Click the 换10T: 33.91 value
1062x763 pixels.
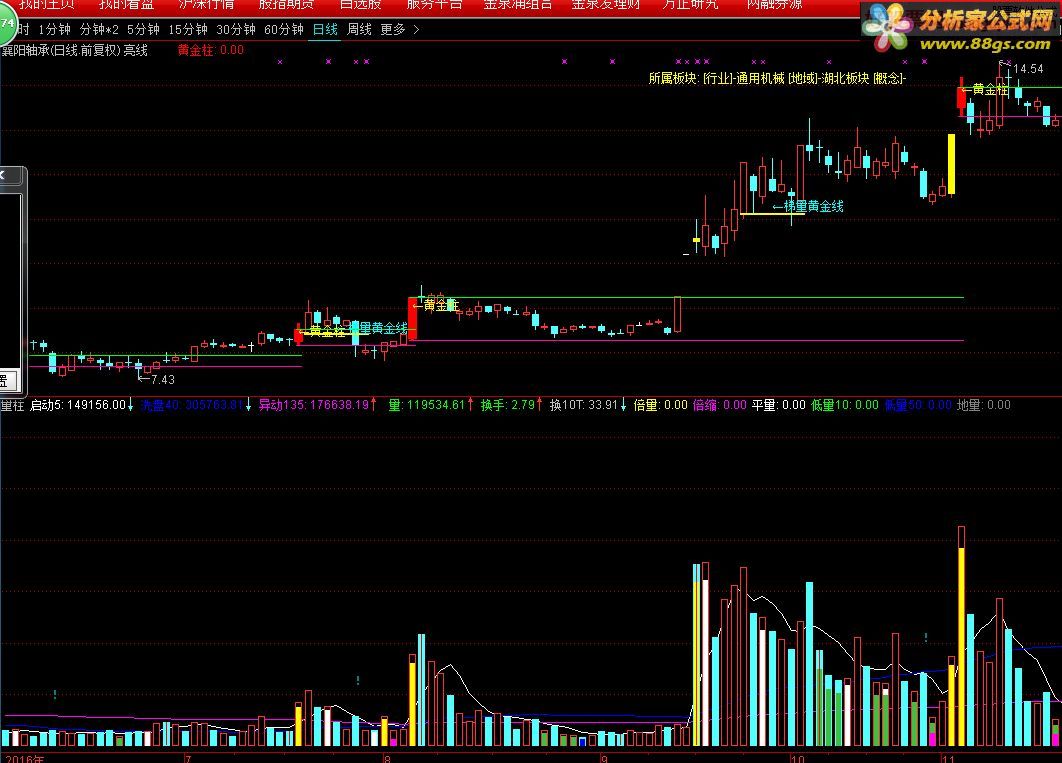pos(584,405)
